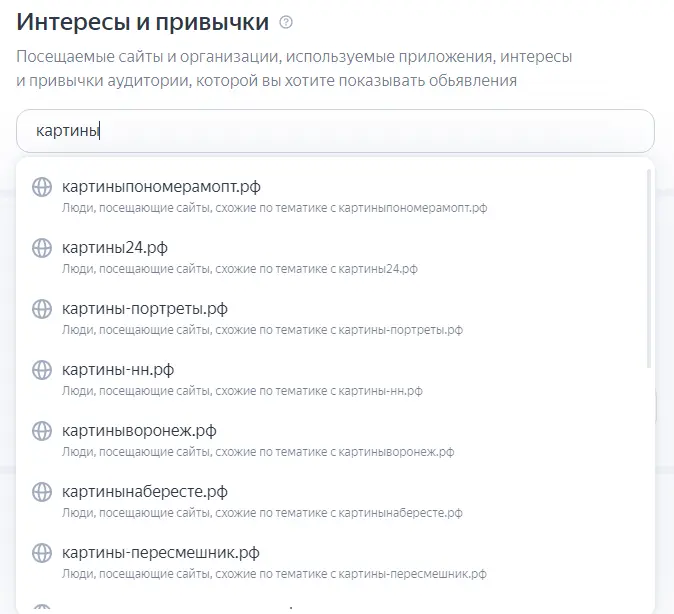
Task: Click globe icon next to картины-пересмешник.рф
Action: pyautogui.click(x=41, y=553)
